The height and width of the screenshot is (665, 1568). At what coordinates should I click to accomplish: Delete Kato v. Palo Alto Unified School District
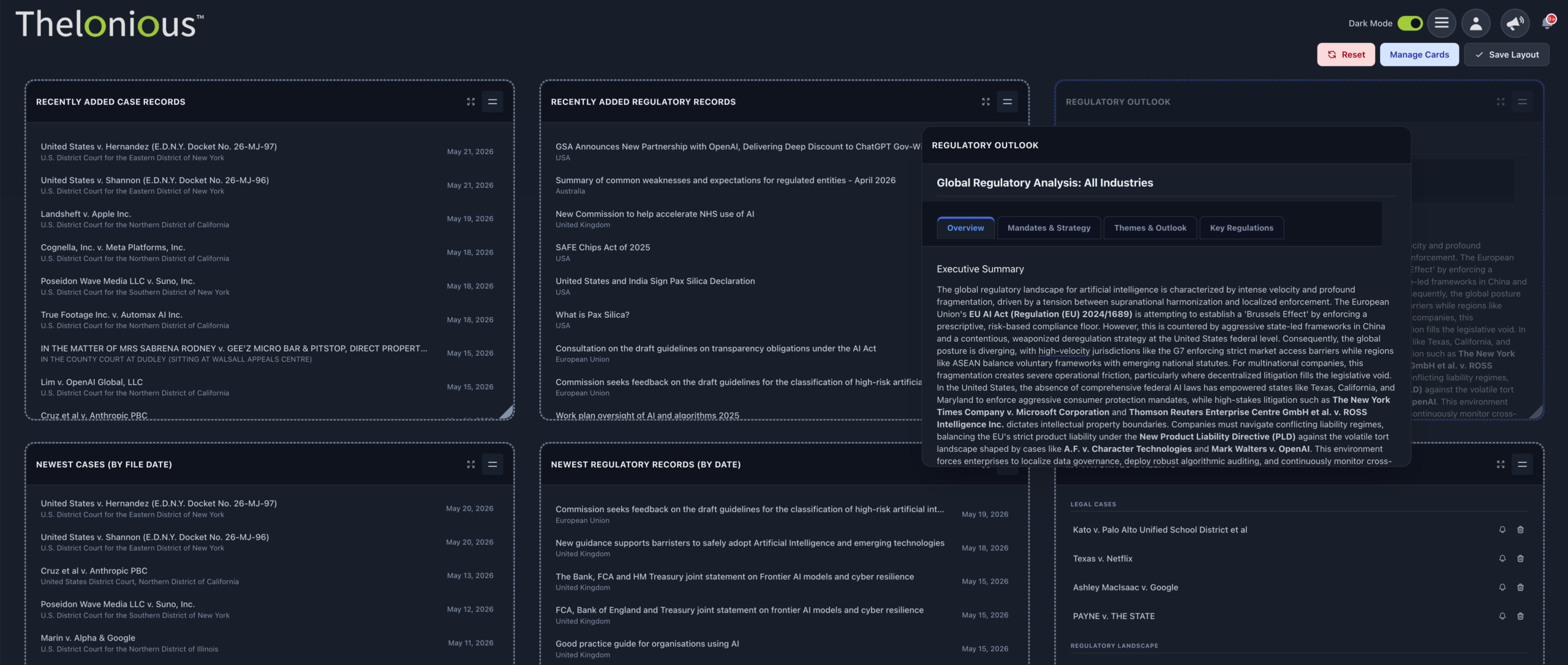point(1520,530)
